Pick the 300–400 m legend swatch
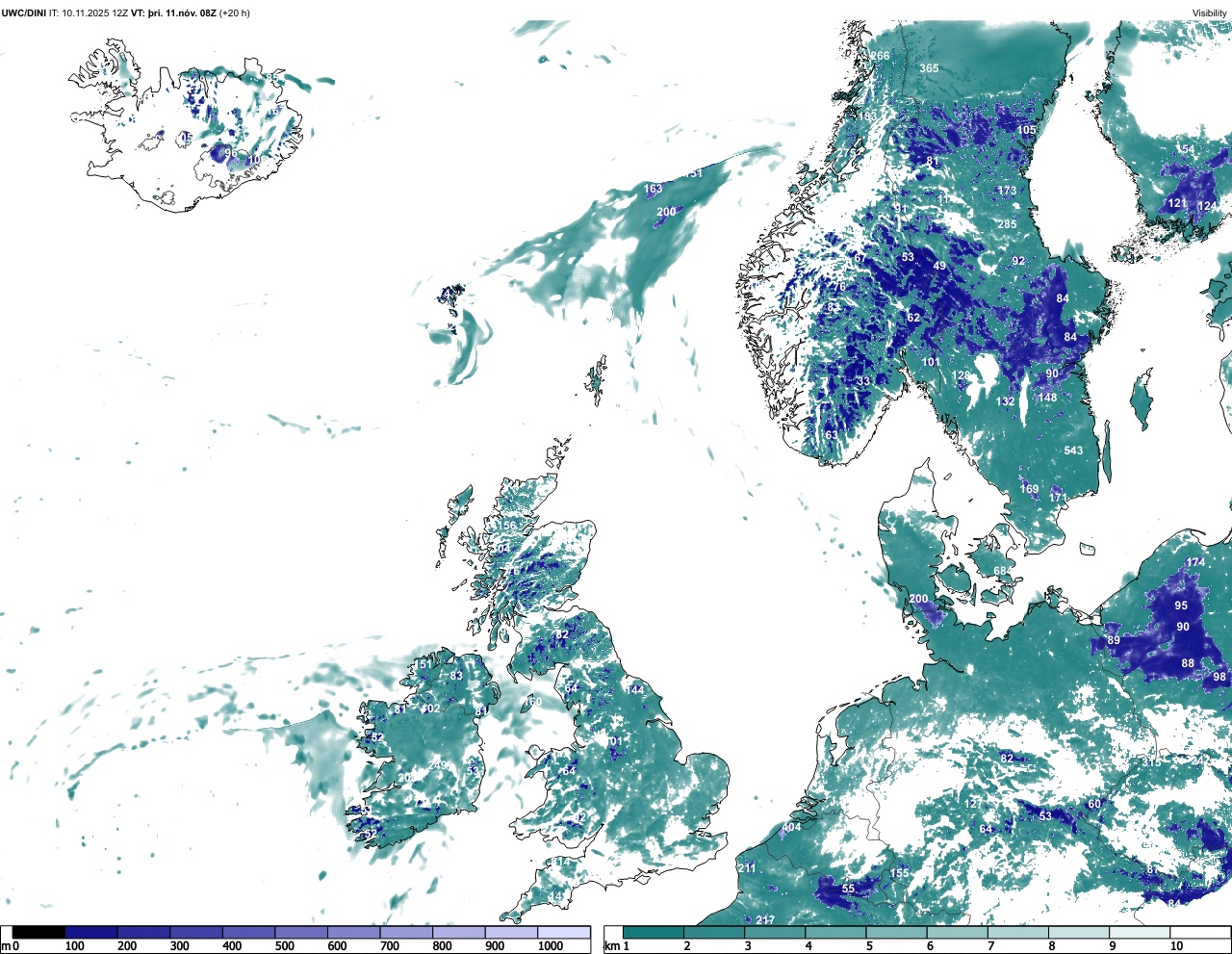This screenshot has width=1232, height=954. (196, 932)
